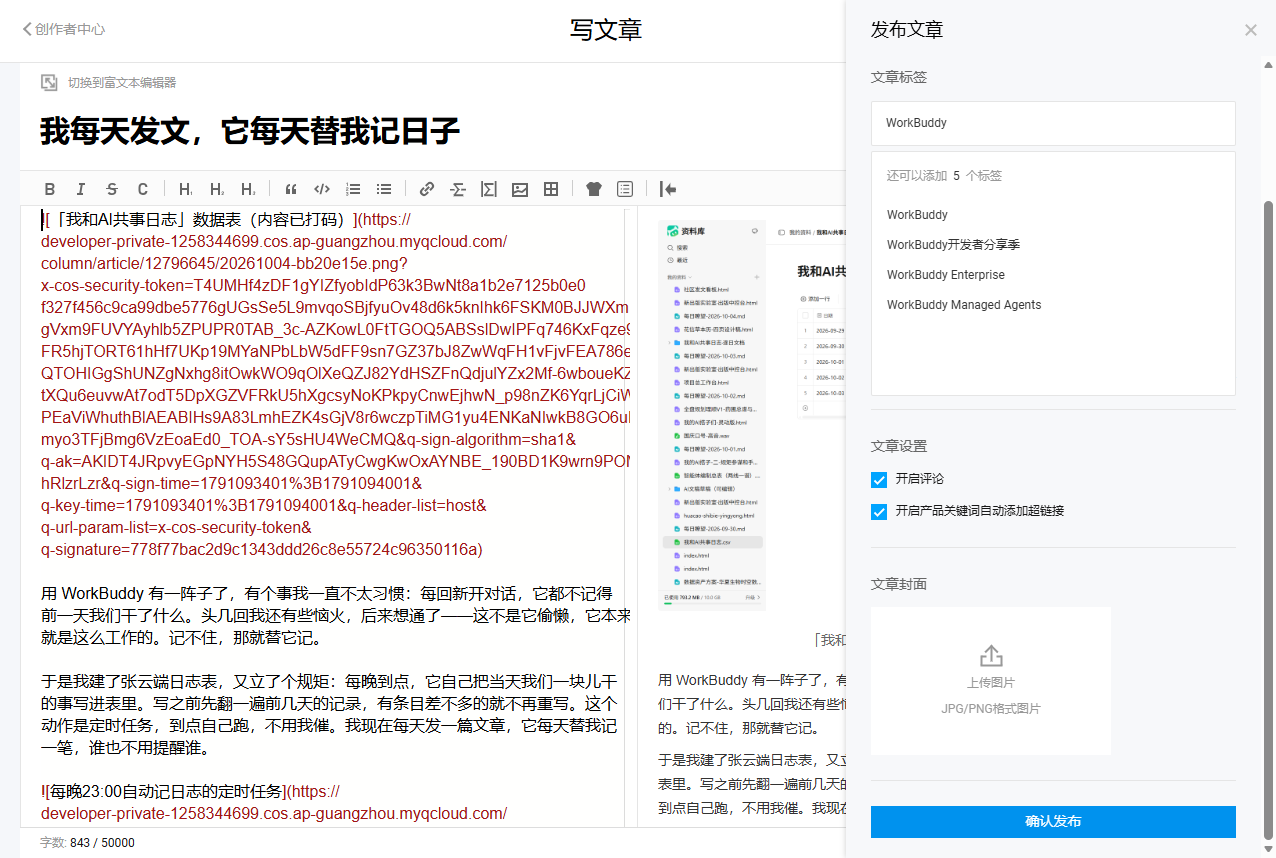This screenshot has width=1276, height=858.
Task: Insert a level 2 heading
Action: 217,189
